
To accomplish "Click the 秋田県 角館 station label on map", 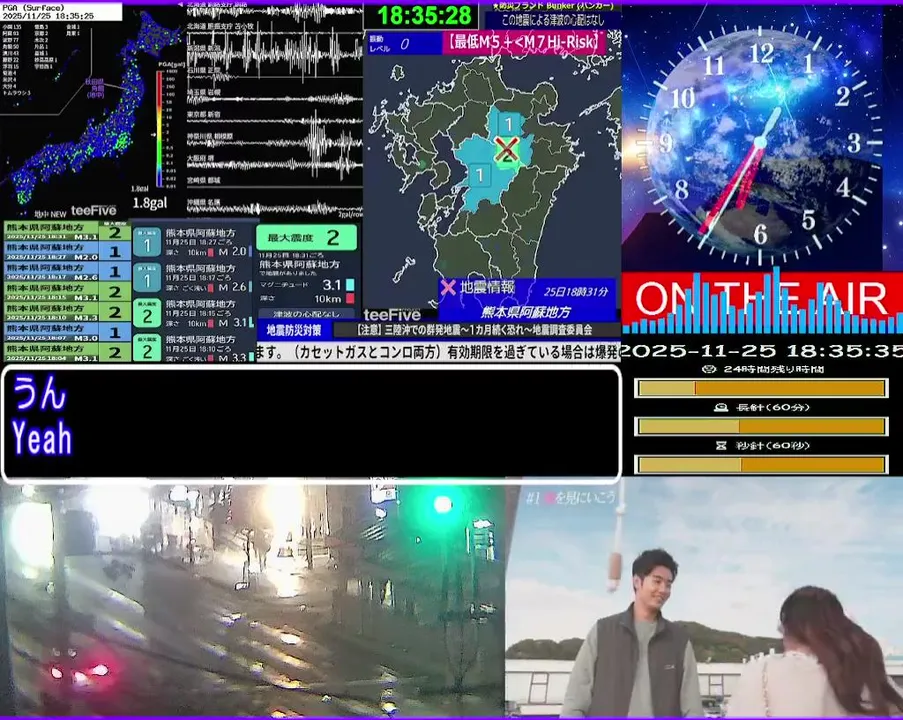I will click(94, 88).
